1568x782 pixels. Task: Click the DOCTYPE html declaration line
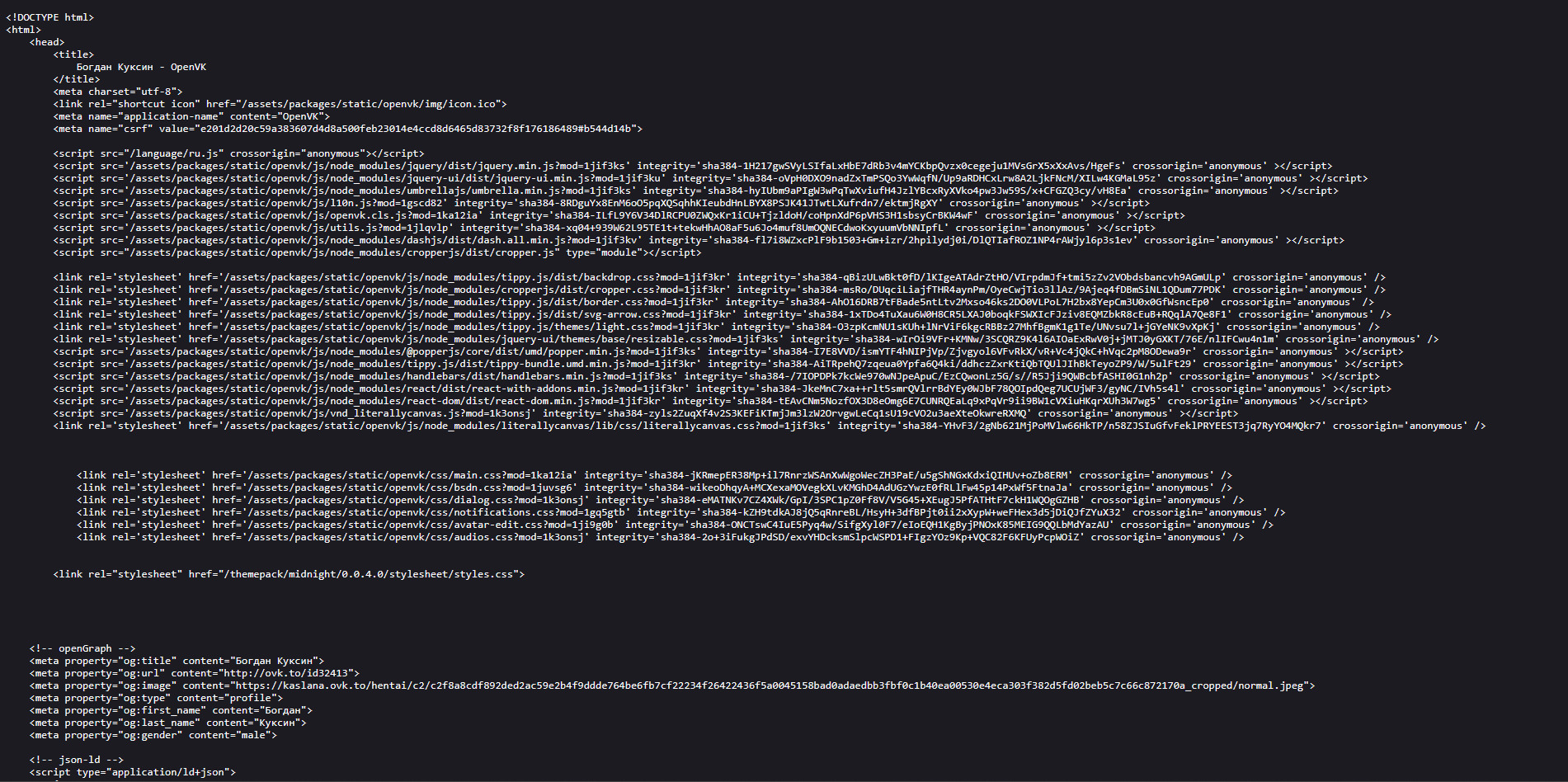[x=50, y=17]
